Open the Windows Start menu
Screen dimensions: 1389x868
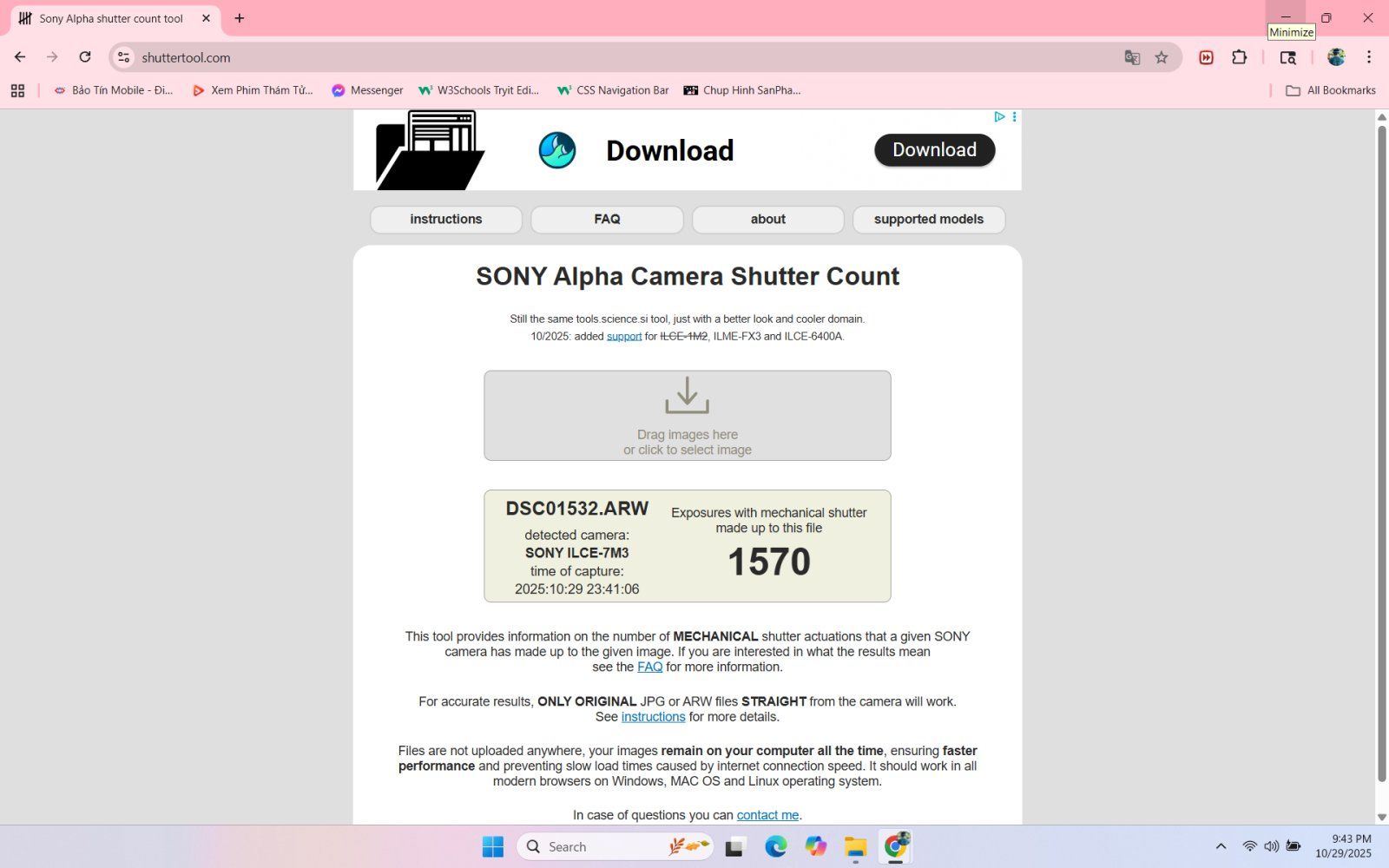coord(493,846)
